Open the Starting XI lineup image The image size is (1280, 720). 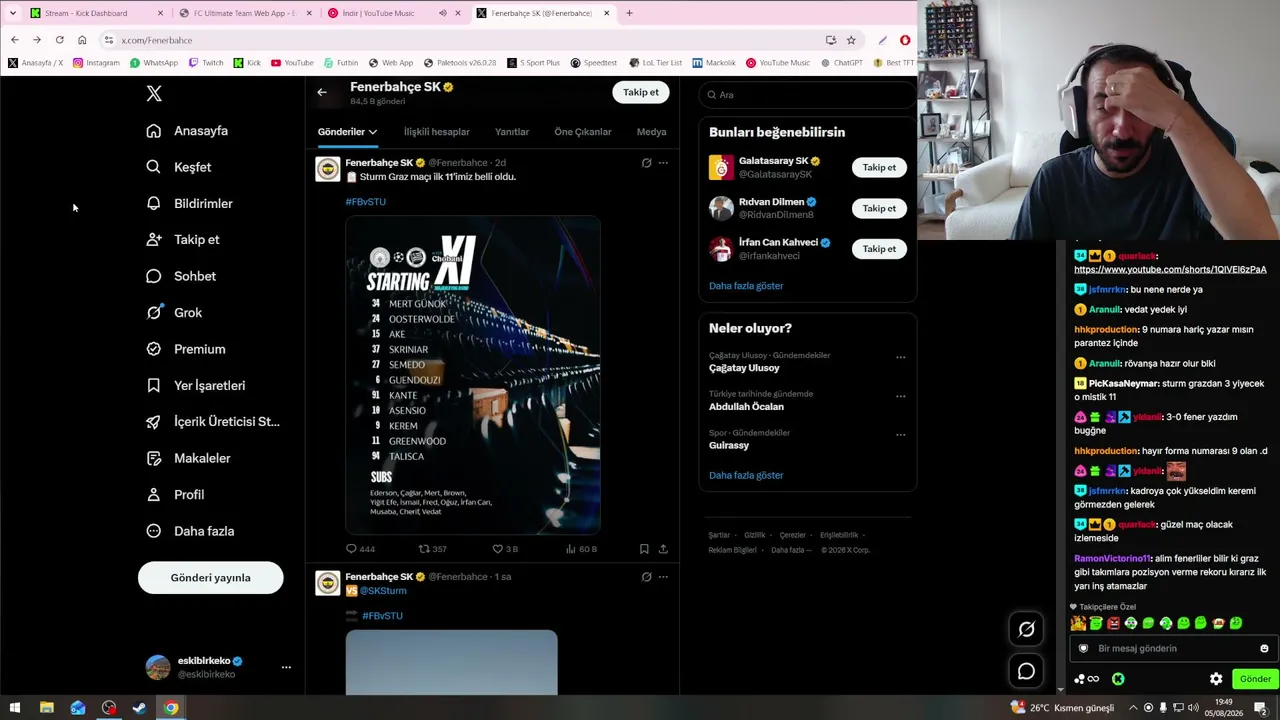pos(473,375)
